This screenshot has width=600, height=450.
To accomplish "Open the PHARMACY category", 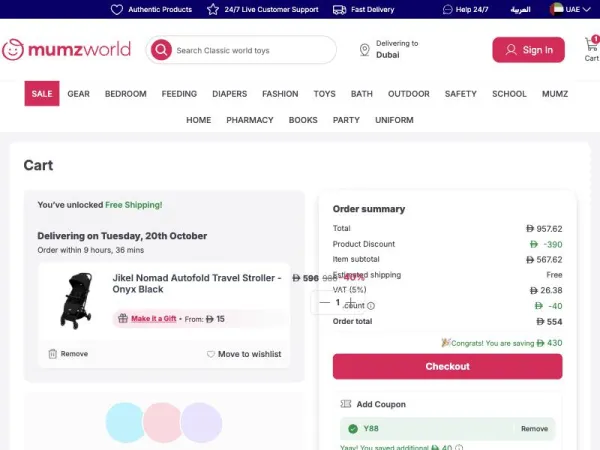I will click(x=250, y=120).
